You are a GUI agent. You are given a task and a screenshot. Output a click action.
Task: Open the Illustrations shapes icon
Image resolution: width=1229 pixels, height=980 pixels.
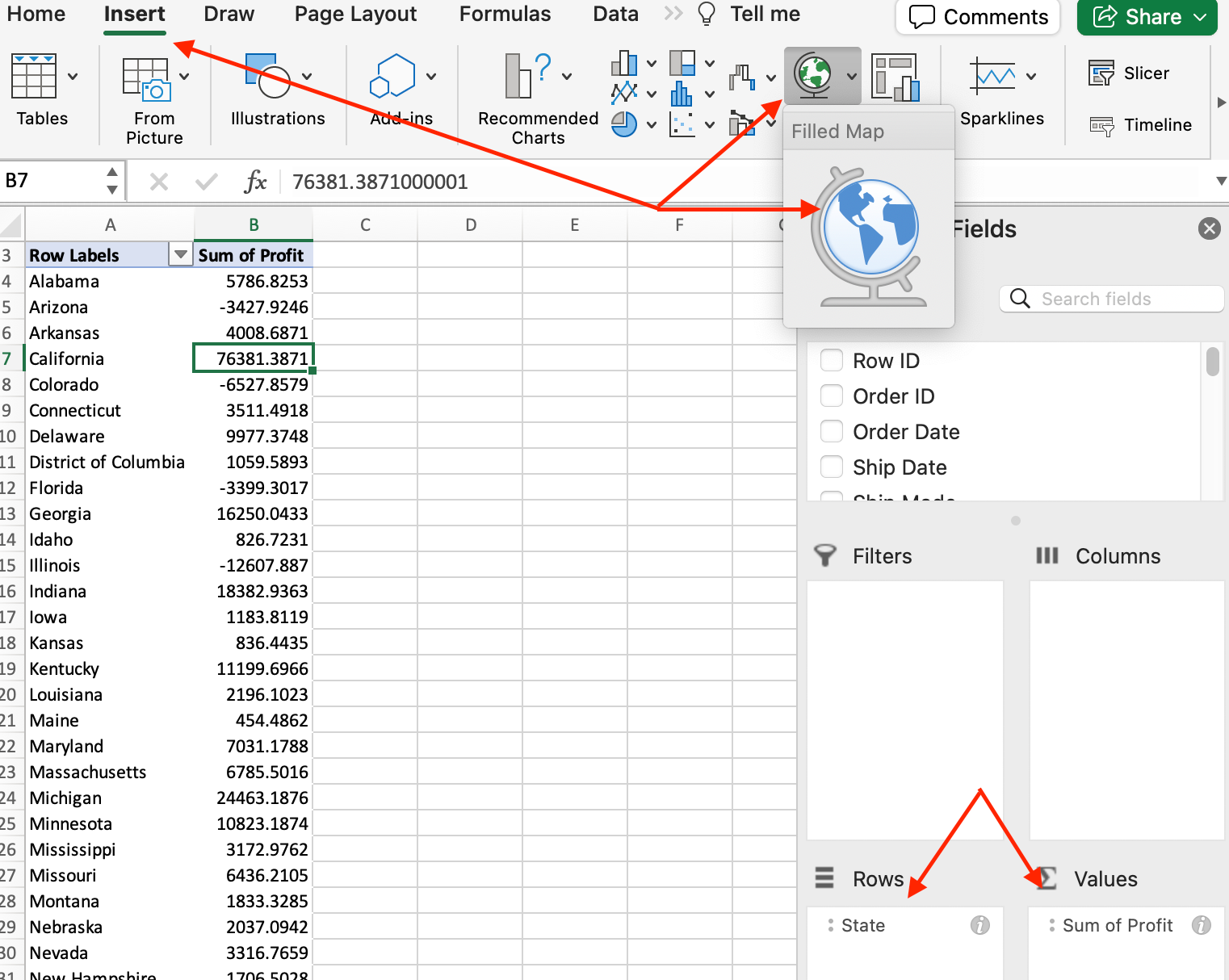pos(267,76)
